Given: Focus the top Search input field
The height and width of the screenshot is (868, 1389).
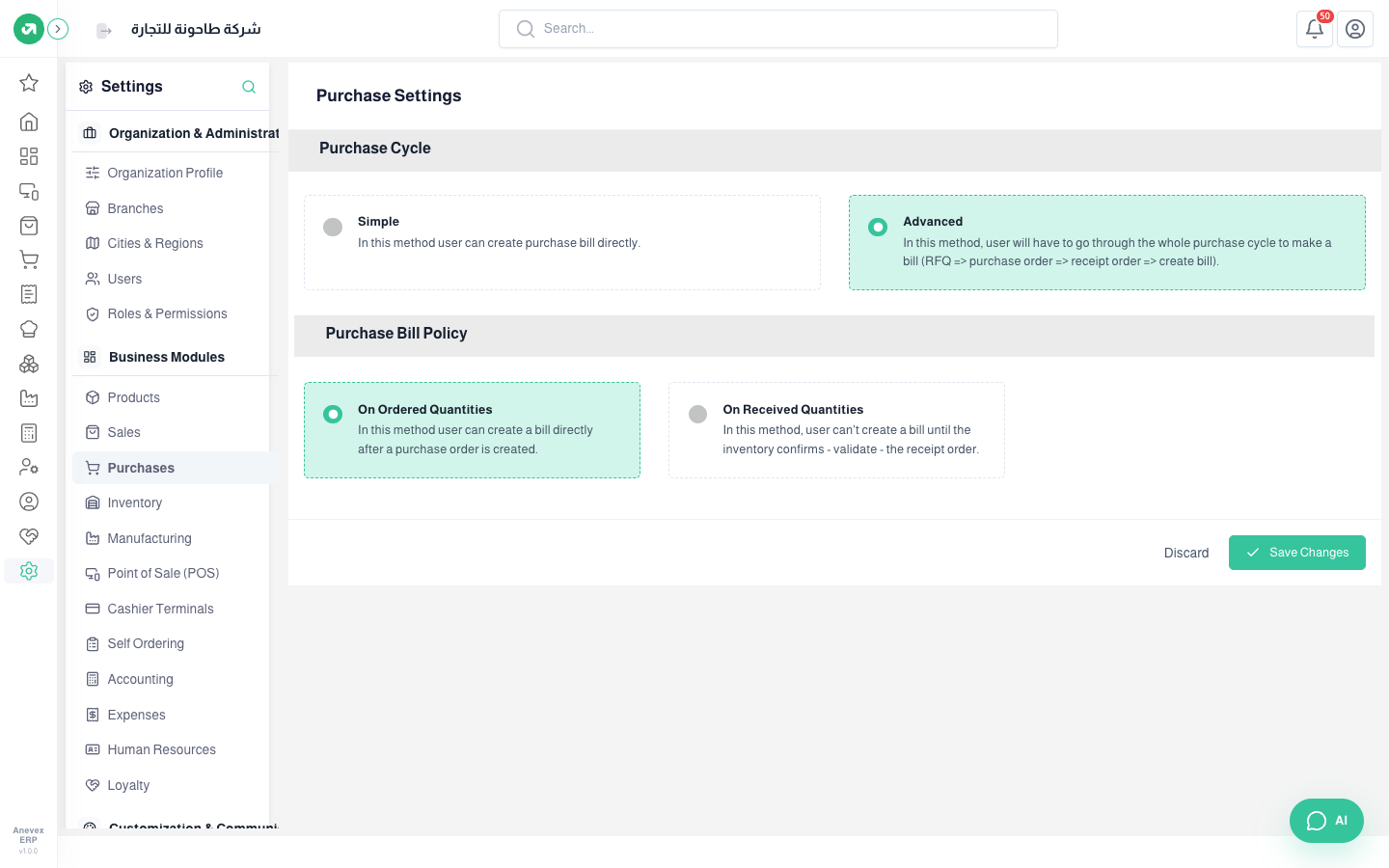Looking at the screenshot, I should (x=778, y=29).
